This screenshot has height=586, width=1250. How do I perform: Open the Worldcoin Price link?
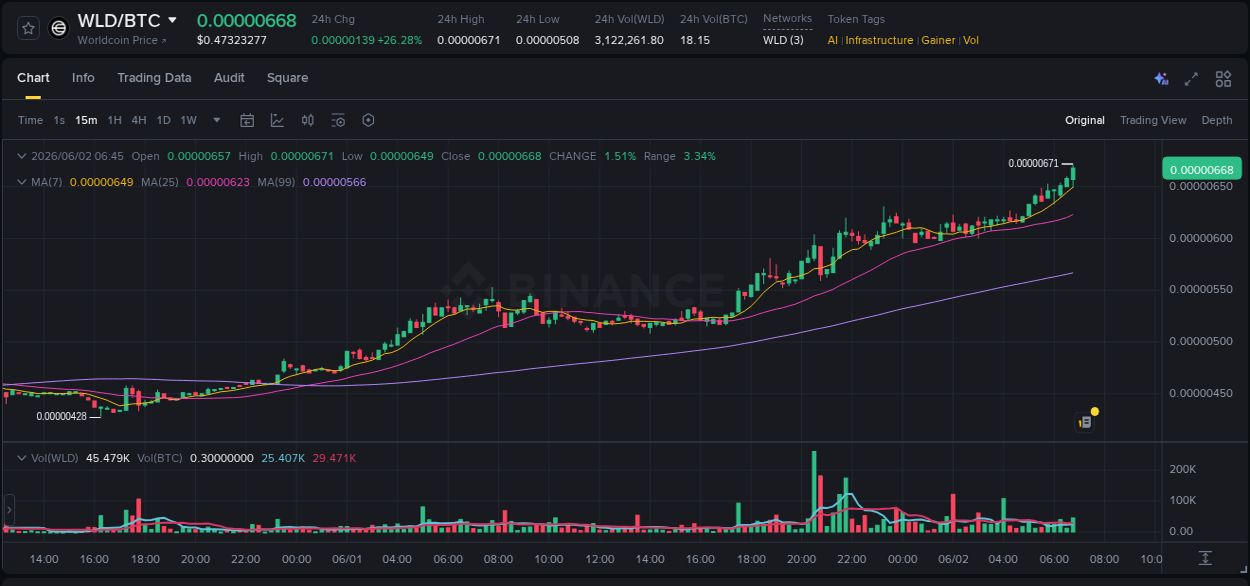(x=122, y=40)
